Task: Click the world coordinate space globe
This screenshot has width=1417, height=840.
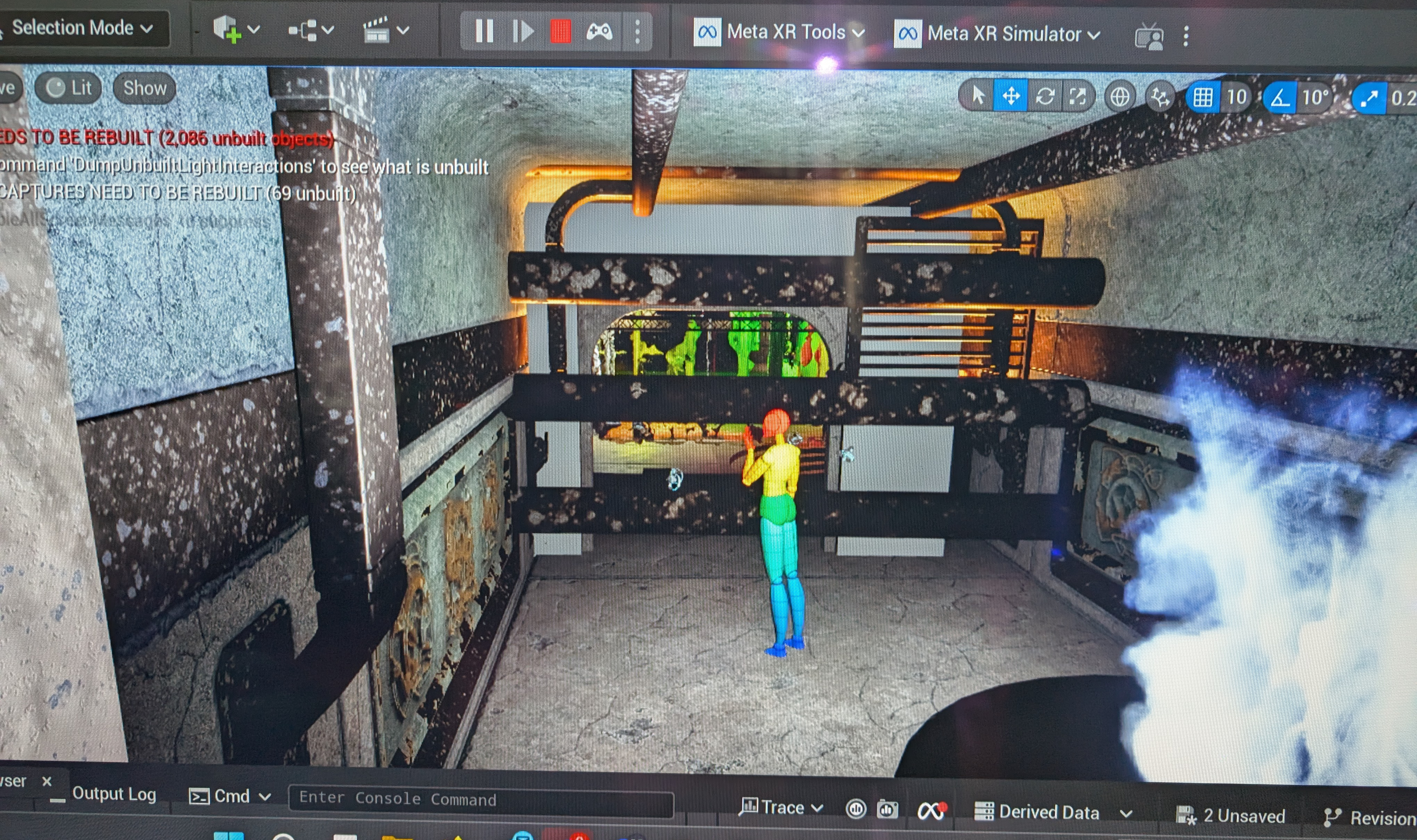Action: tap(1119, 97)
